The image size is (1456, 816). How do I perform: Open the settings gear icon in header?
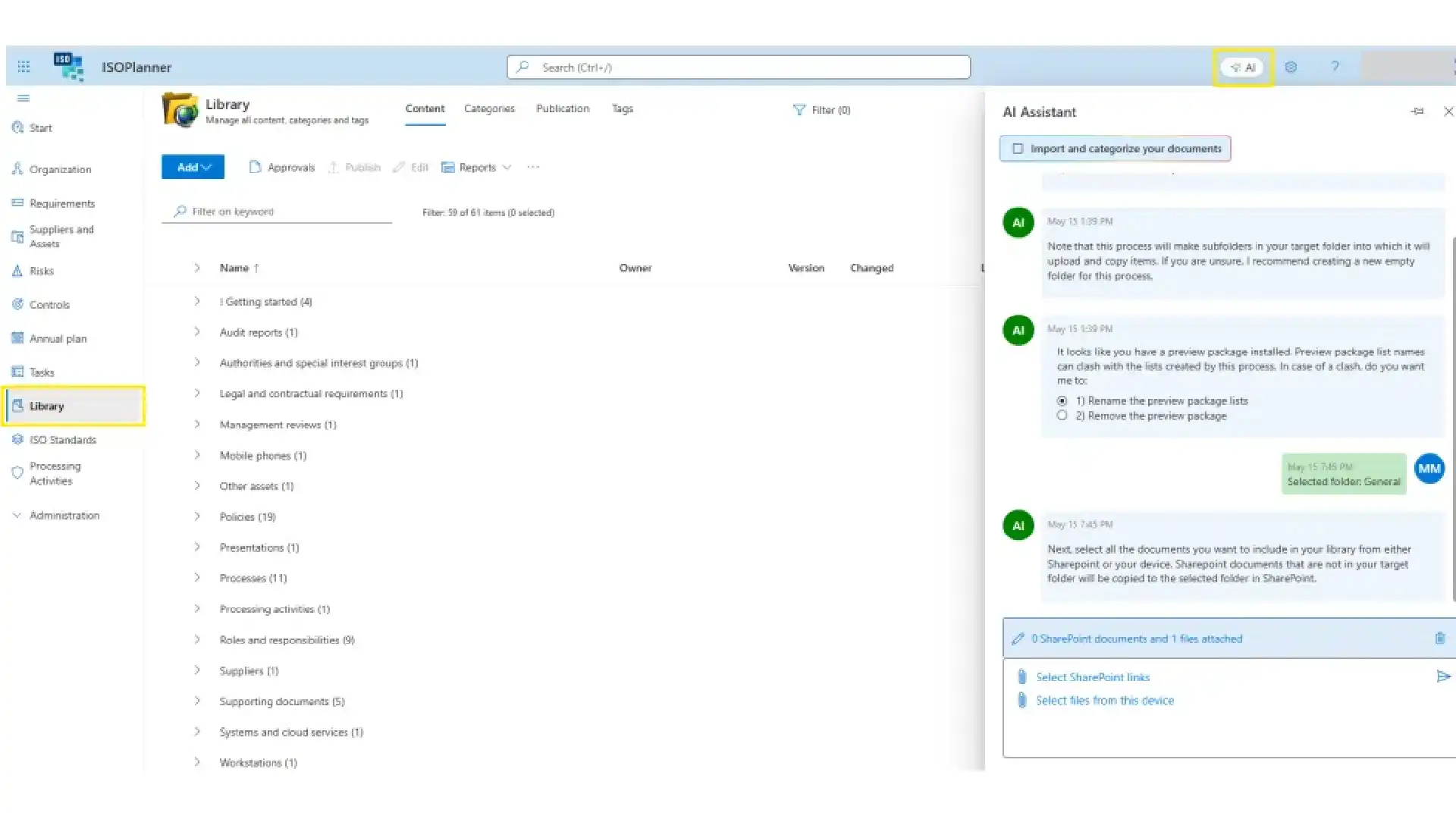[1291, 67]
